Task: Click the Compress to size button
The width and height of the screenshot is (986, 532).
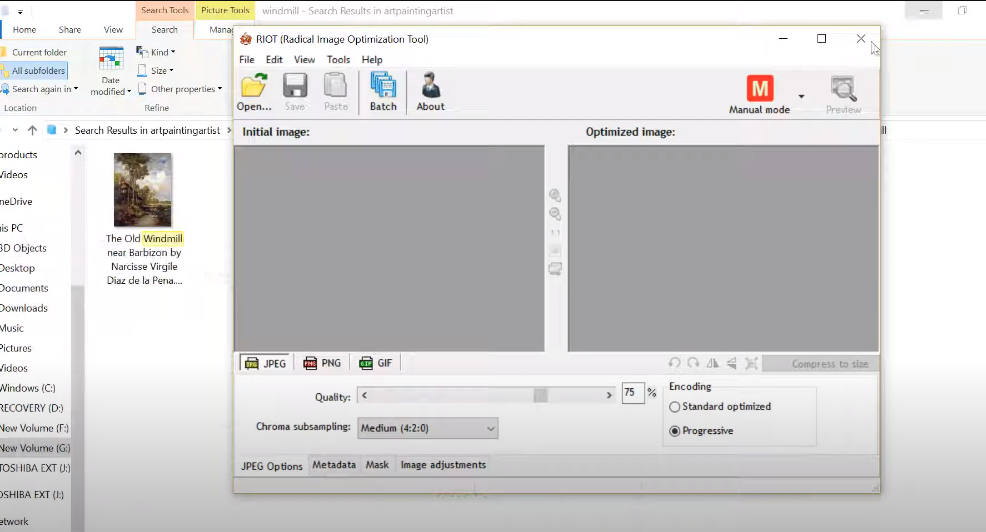Action: coord(821,364)
